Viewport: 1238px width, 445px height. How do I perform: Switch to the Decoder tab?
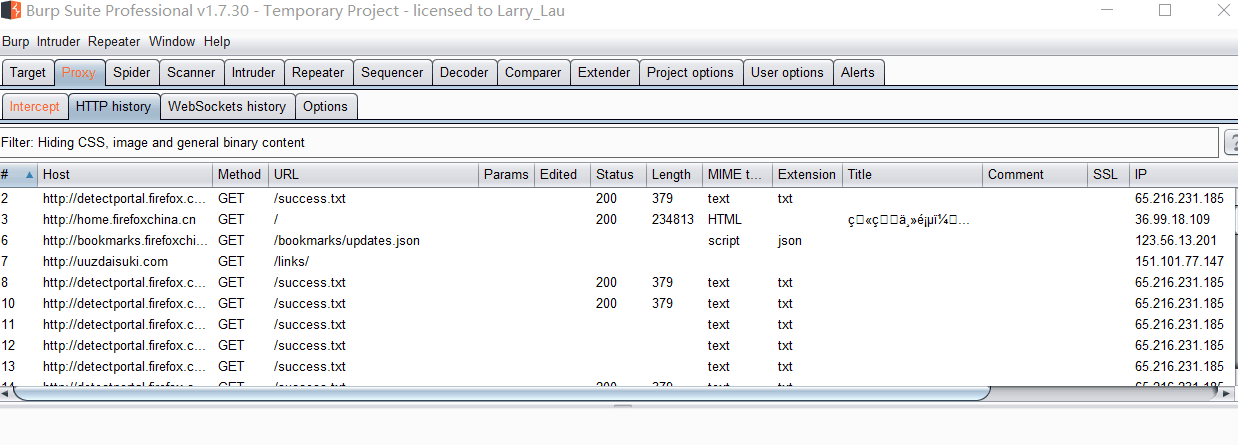point(465,72)
